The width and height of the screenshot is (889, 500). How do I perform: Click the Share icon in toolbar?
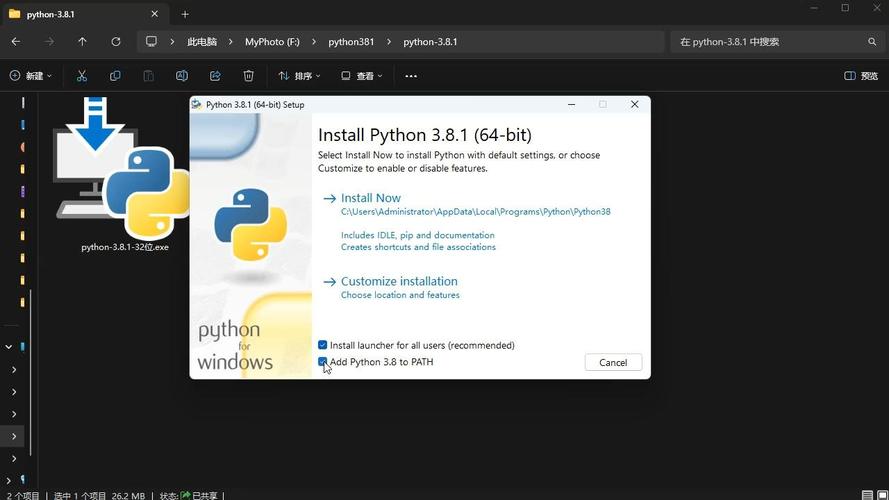coord(215,76)
